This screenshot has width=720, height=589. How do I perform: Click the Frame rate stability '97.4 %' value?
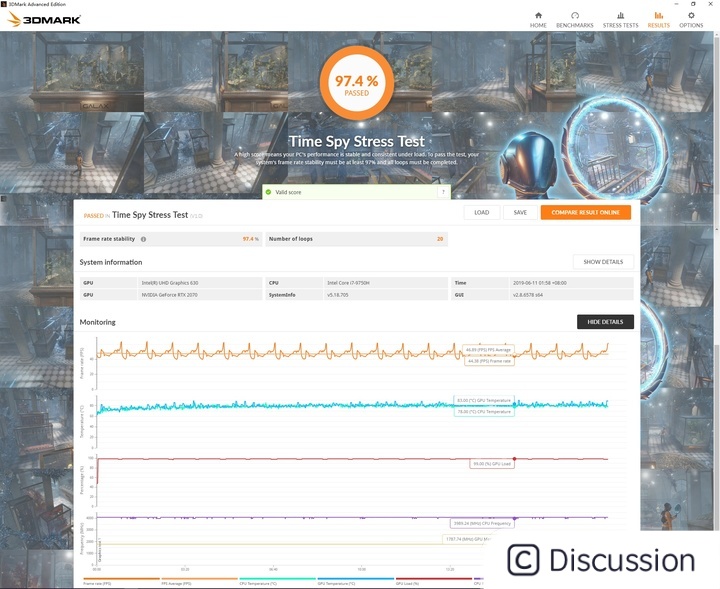(x=250, y=239)
